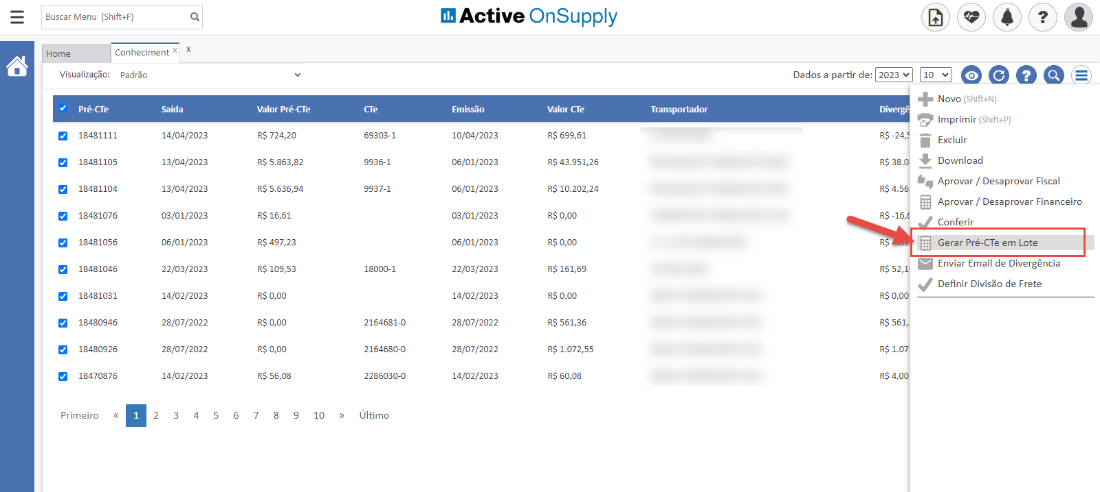The height and width of the screenshot is (492, 1100).
Task: Go to Último page link
Action: 374,415
